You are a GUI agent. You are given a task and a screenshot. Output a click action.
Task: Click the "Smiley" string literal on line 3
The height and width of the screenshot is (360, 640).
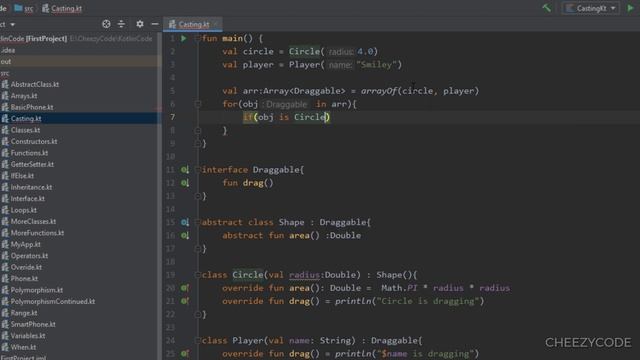[376, 64]
